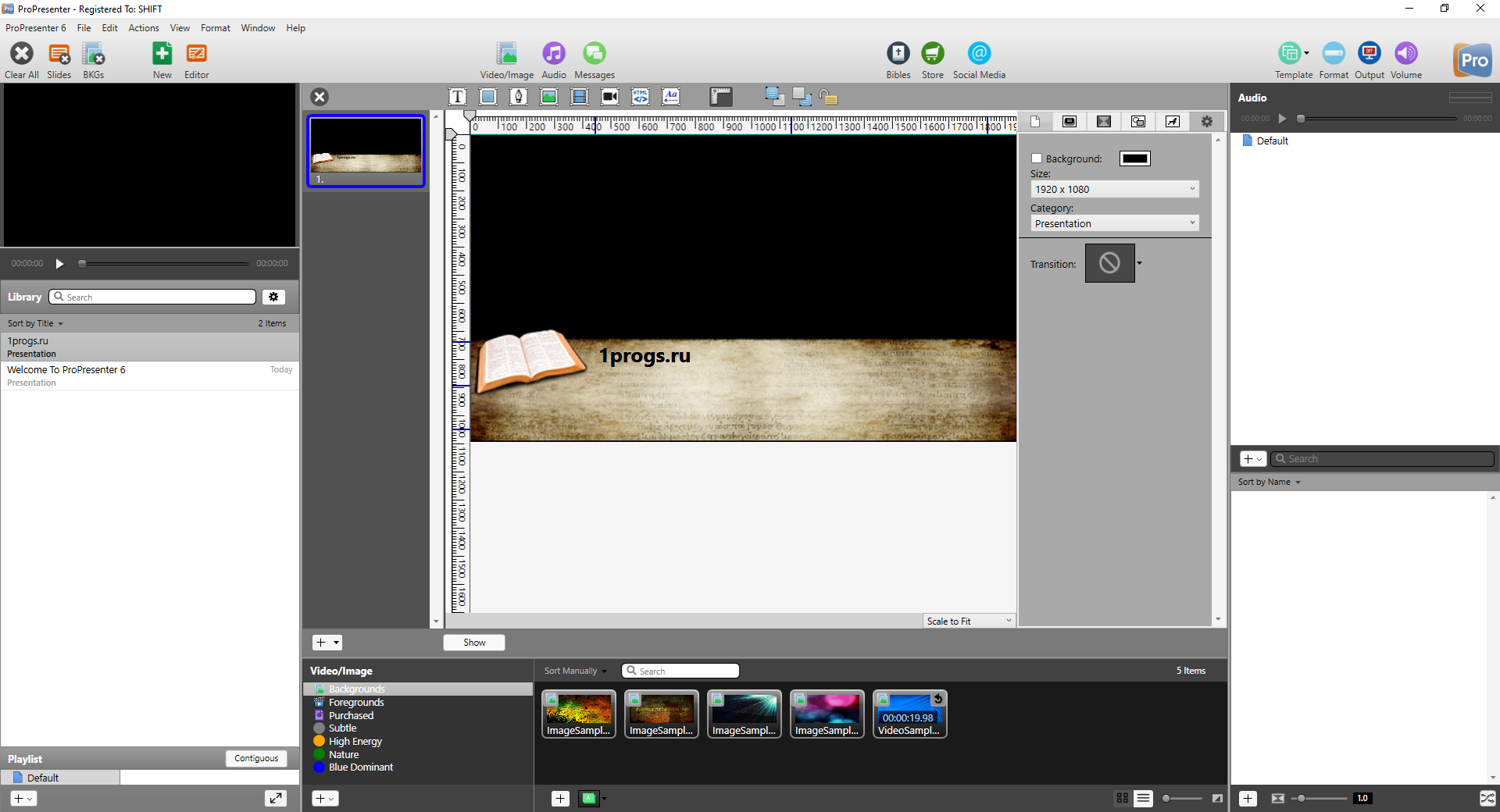The image size is (1500, 812).
Task: Pick the Background color swatch
Action: pos(1135,158)
